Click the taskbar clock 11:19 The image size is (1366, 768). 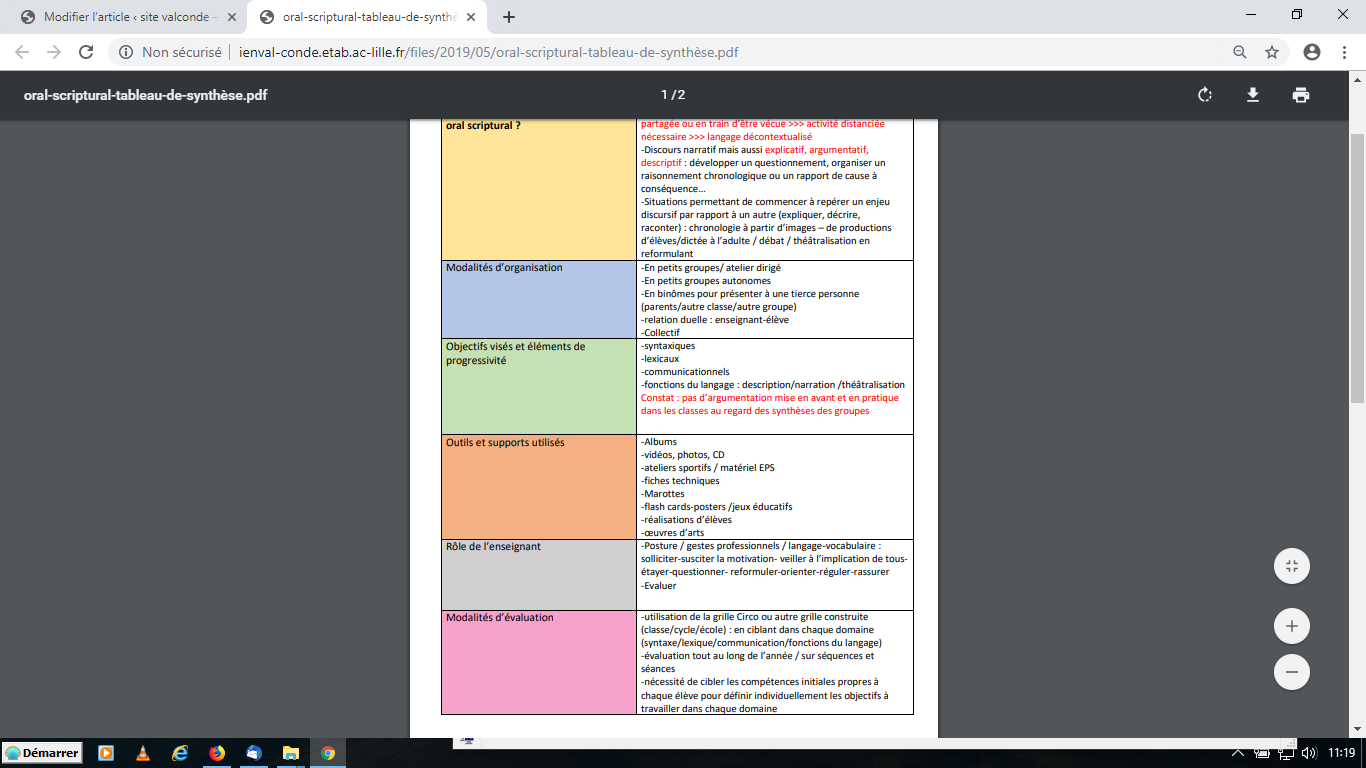coord(1342,753)
